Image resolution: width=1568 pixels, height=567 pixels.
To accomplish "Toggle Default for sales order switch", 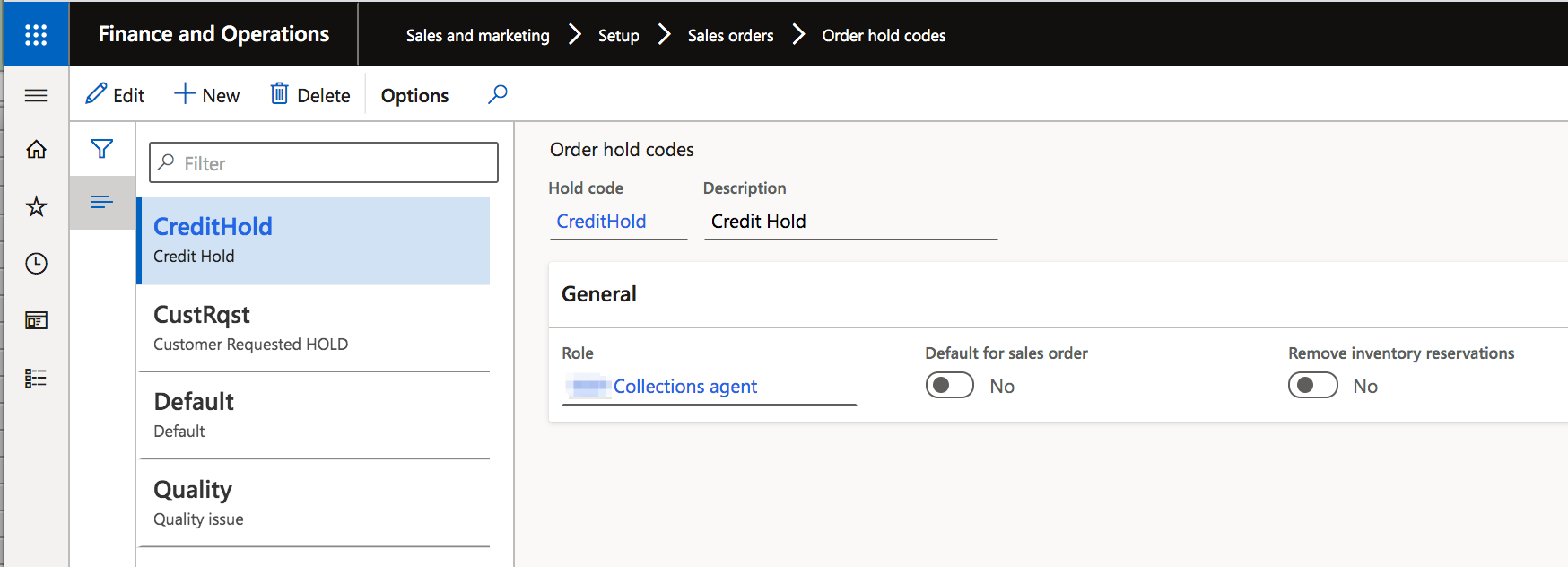I will pos(950,385).
